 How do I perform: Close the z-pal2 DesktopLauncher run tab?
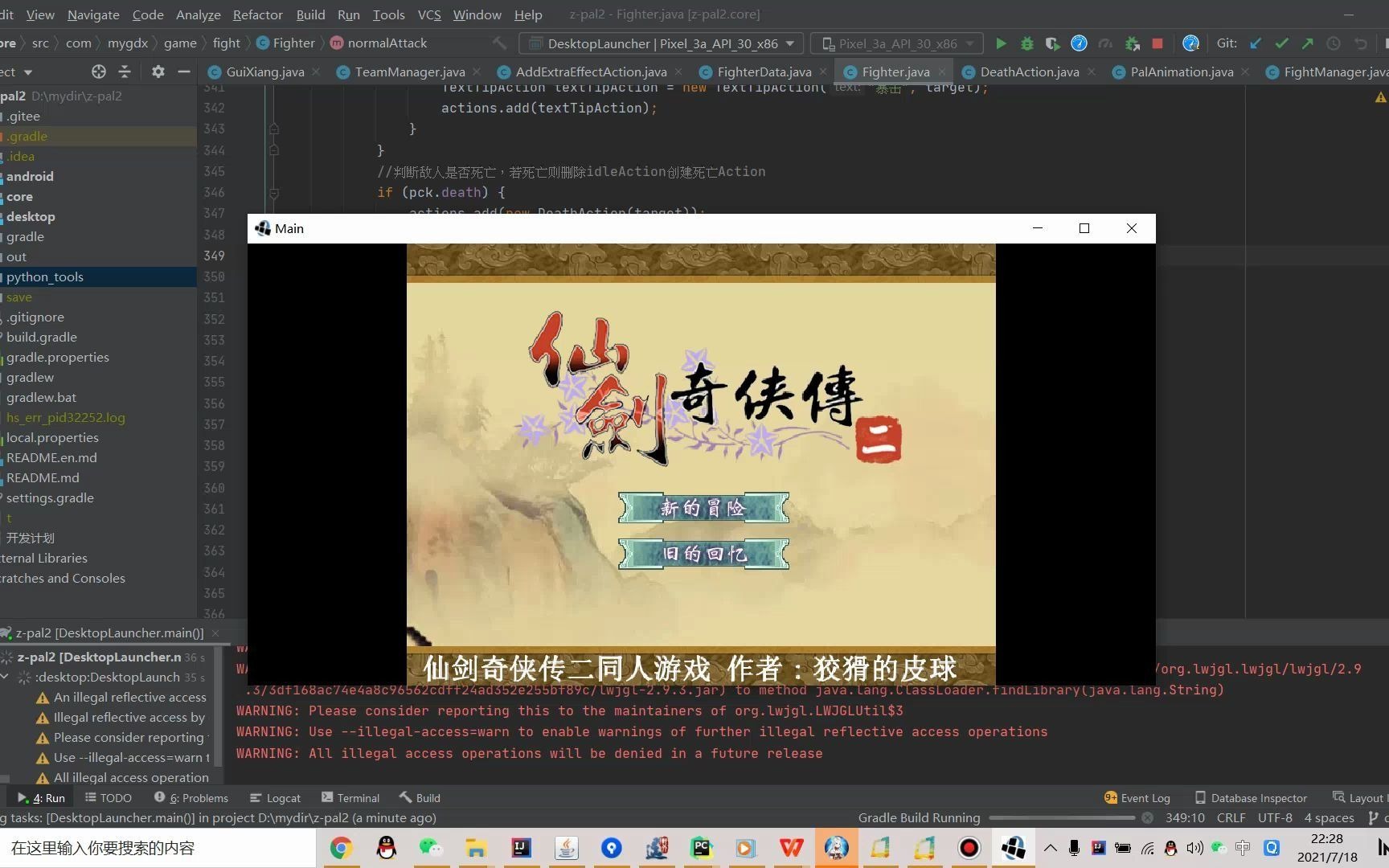tap(215, 633)
